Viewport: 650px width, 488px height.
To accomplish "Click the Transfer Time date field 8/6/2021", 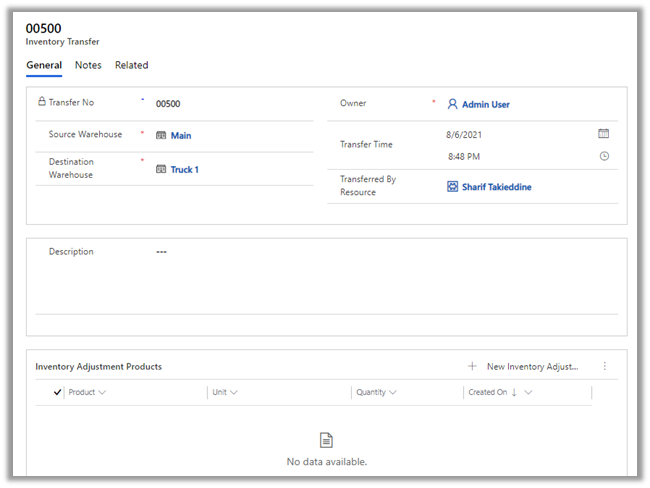I will click(462, 133).
